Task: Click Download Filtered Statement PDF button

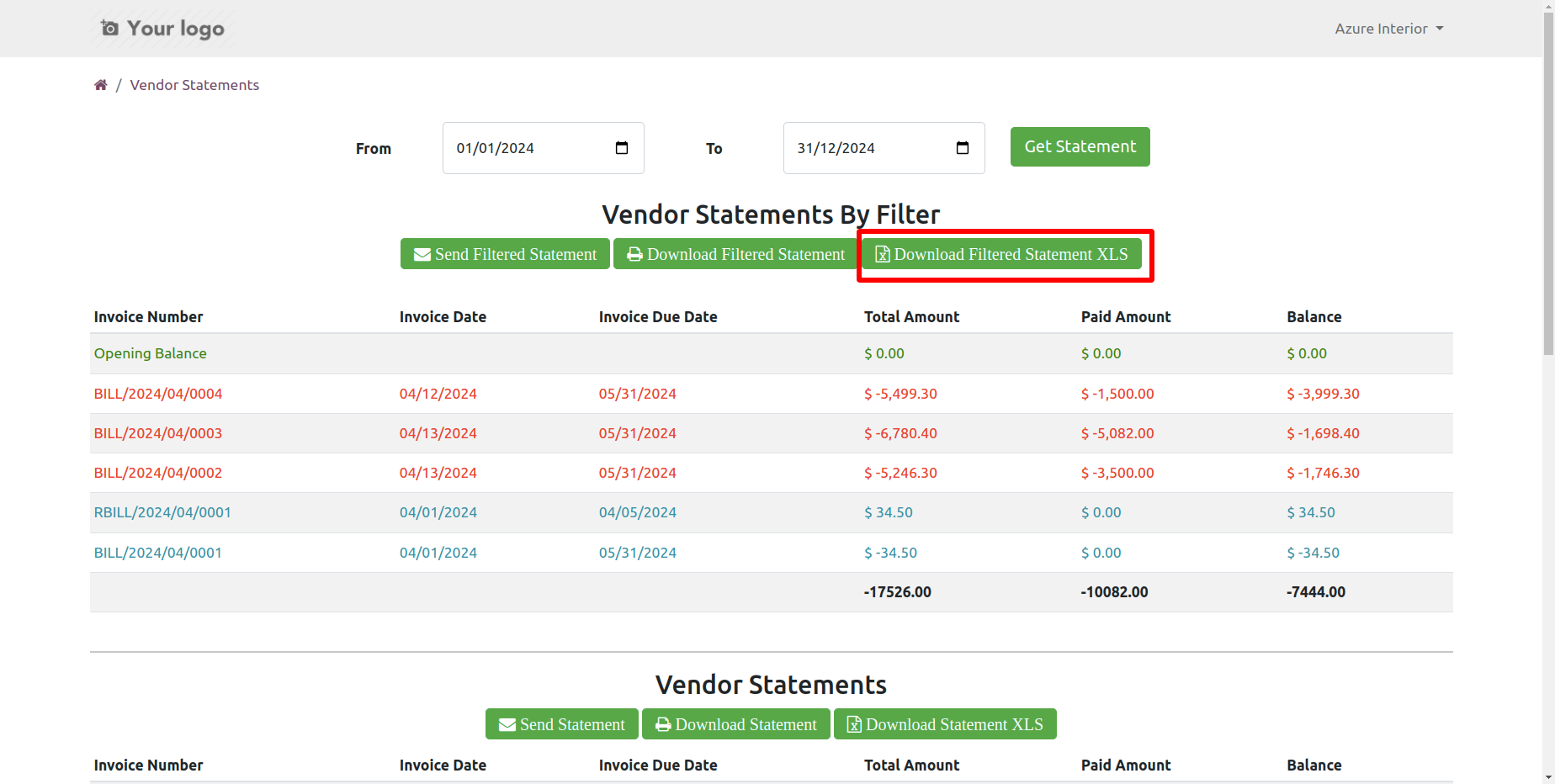Action: [735, 254]
